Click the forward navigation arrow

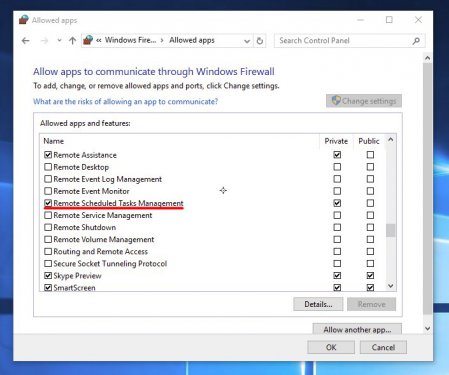coord(44,41)
